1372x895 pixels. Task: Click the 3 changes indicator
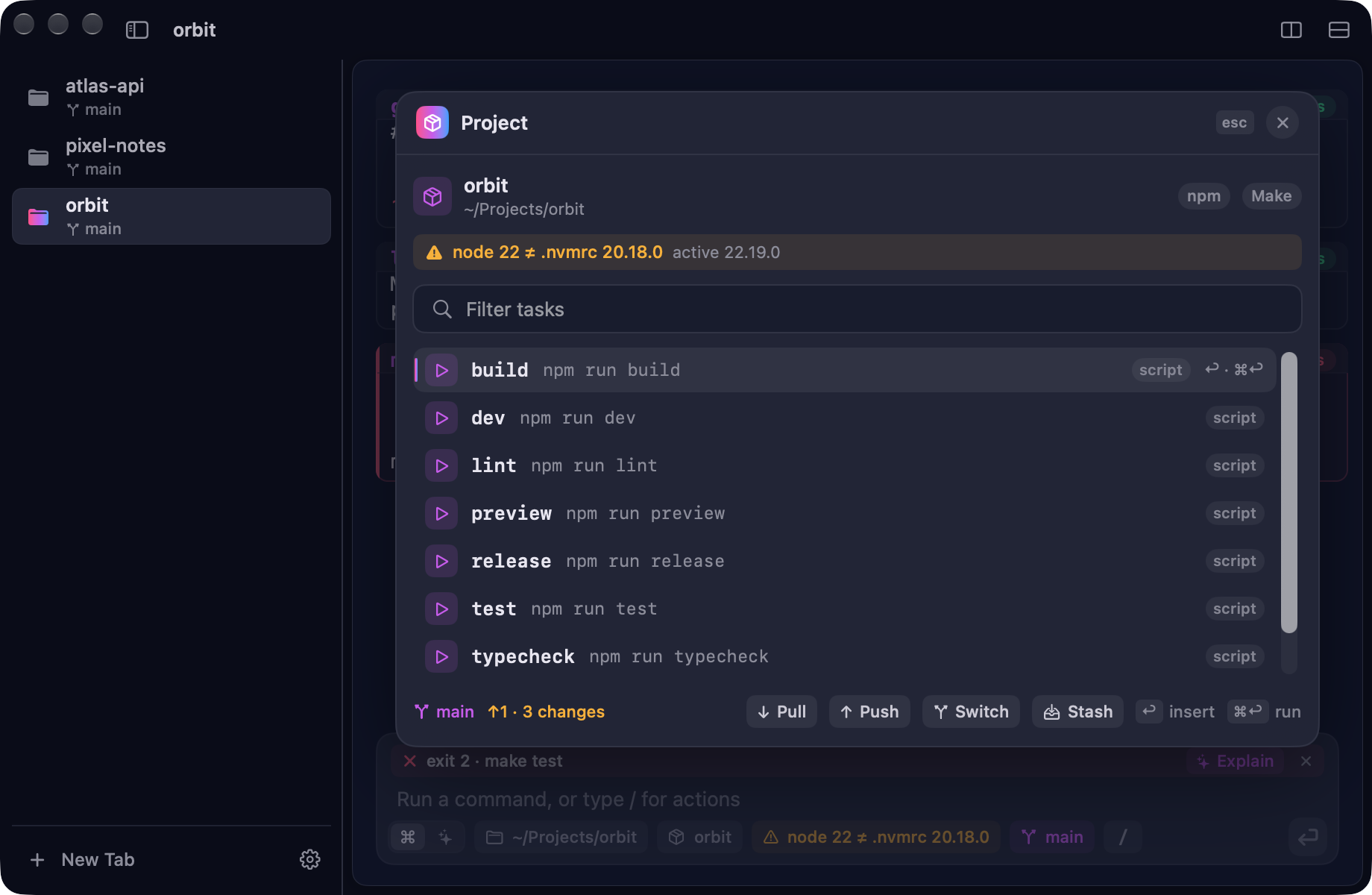click(x=564, y=712)
